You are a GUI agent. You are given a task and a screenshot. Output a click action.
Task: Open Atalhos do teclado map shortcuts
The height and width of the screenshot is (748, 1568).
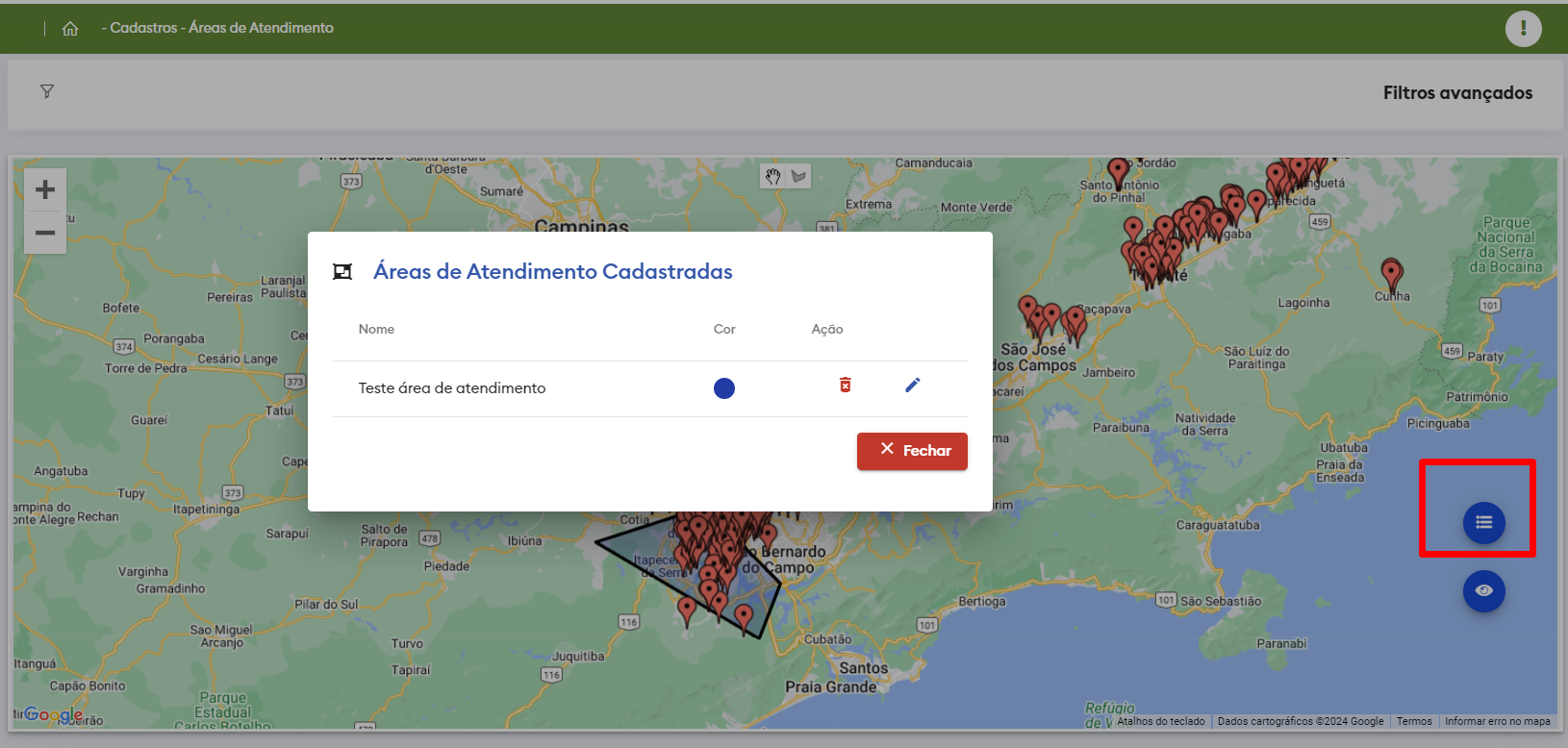[1160, 721]
